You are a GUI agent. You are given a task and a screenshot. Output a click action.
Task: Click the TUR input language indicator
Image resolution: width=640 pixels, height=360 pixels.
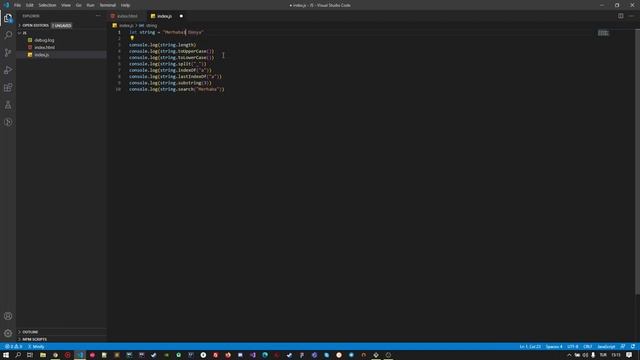pyautogui.click(x=603, y=355)
